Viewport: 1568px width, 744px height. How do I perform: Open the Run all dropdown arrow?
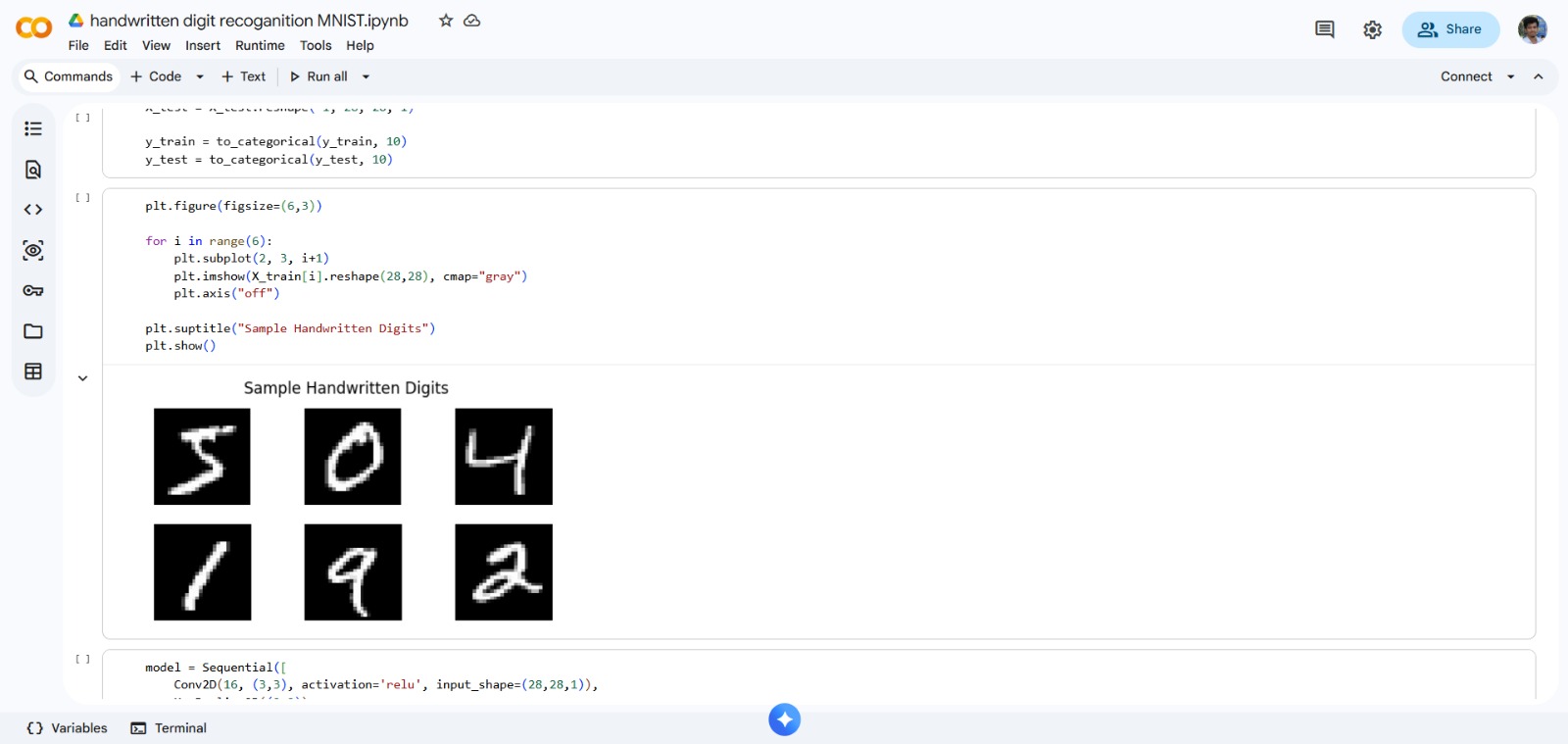coord(366,76)
